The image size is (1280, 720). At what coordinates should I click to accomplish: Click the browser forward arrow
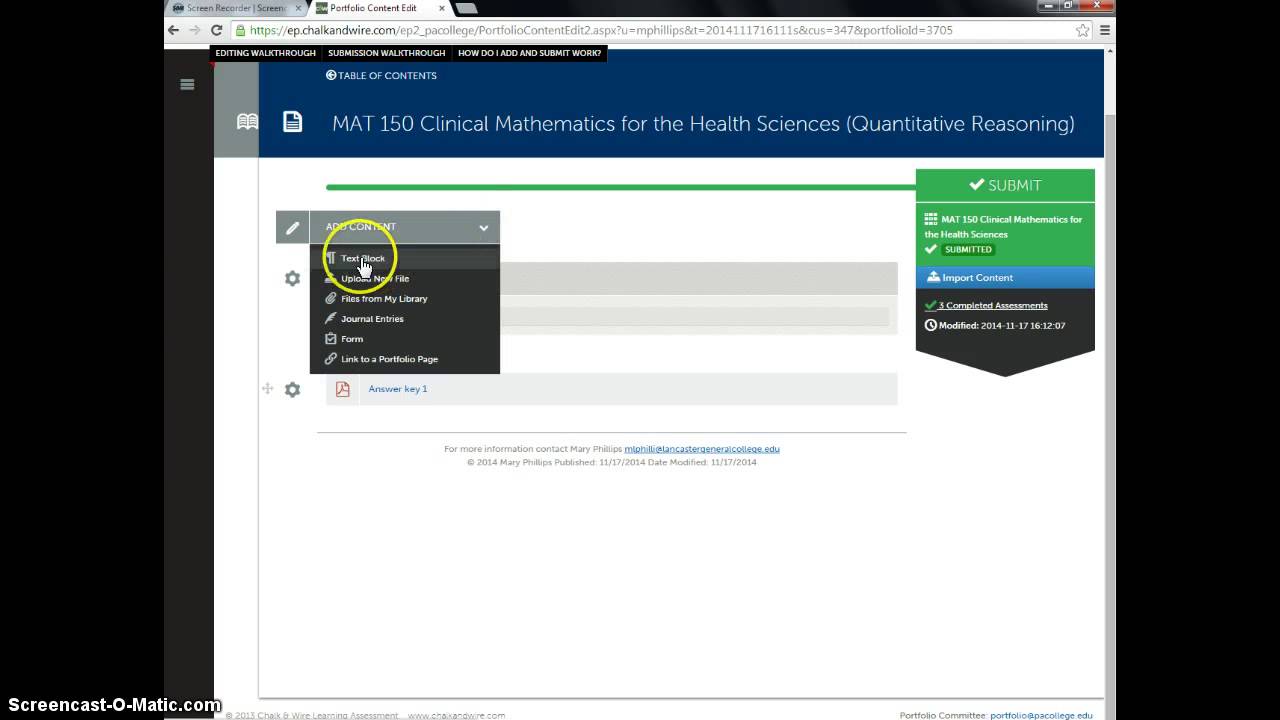(195, 30)
